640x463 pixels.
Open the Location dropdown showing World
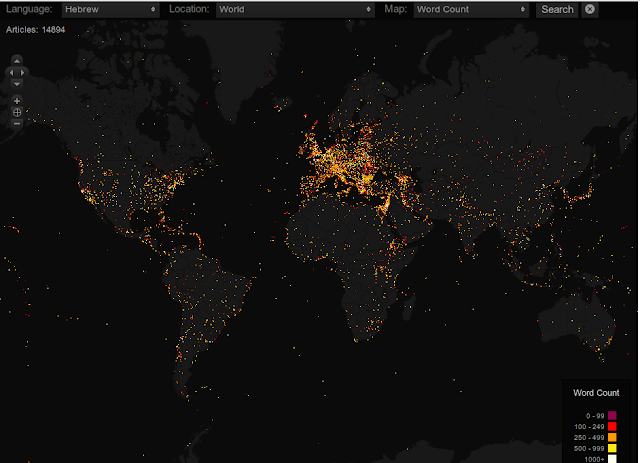(x=295, y=9)
